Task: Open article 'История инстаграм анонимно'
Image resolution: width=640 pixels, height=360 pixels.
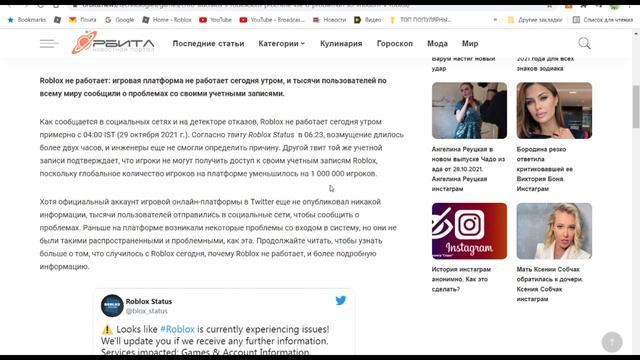Action: tap(461, 279)
